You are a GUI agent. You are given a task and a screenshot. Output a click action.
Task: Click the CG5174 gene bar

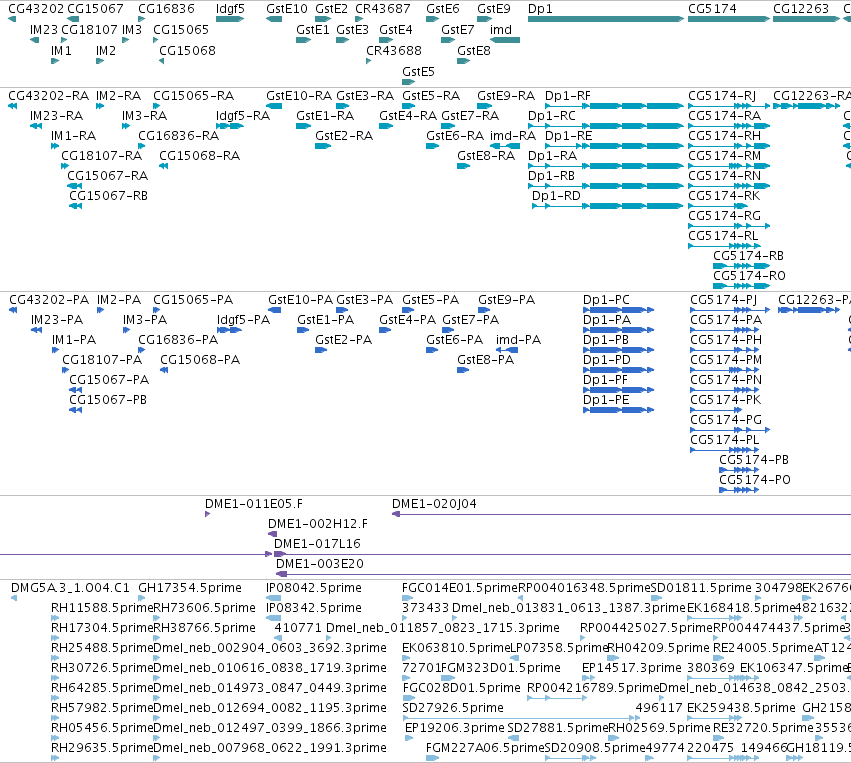(729, 19)
